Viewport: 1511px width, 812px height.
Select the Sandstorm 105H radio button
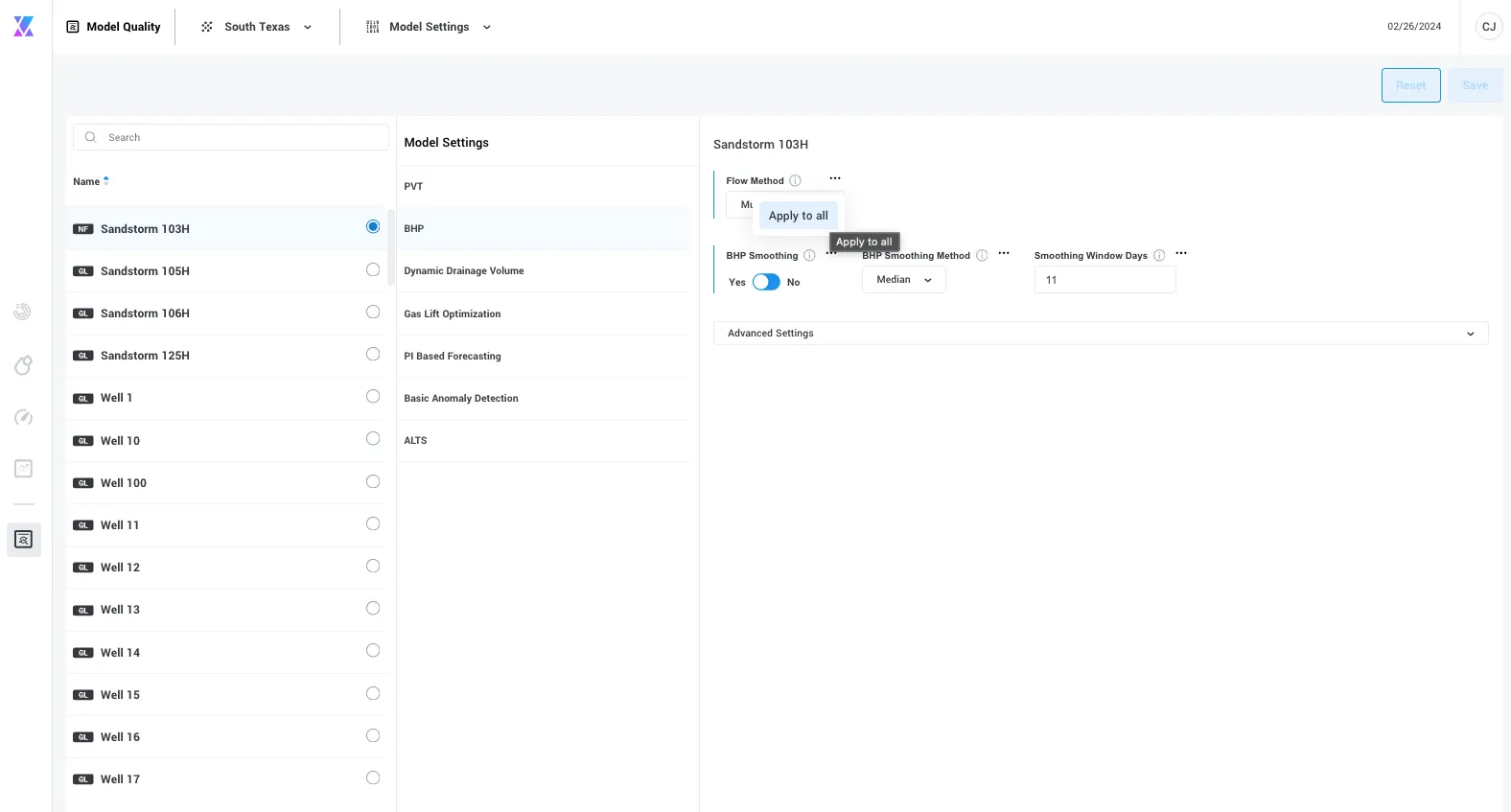pos(373,269)
